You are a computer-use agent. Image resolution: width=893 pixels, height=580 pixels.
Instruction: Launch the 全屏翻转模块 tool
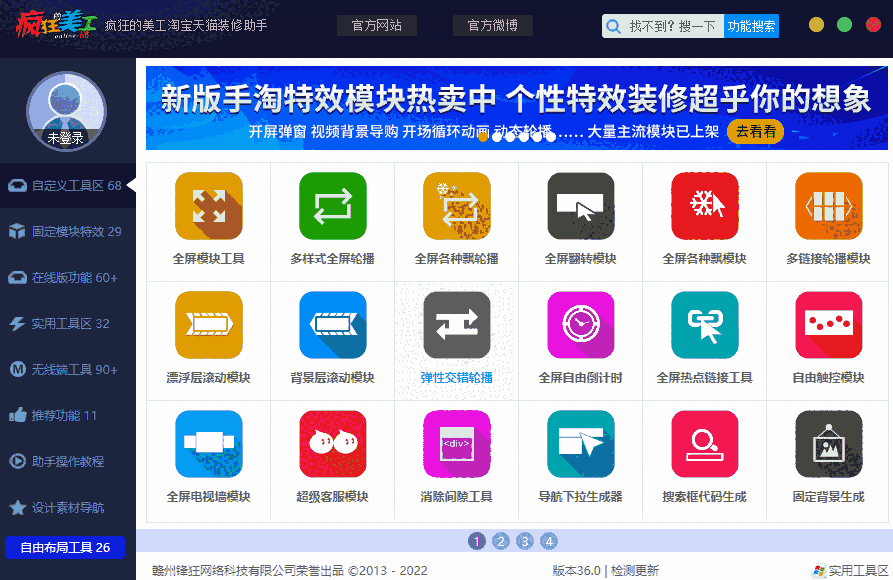581,206
